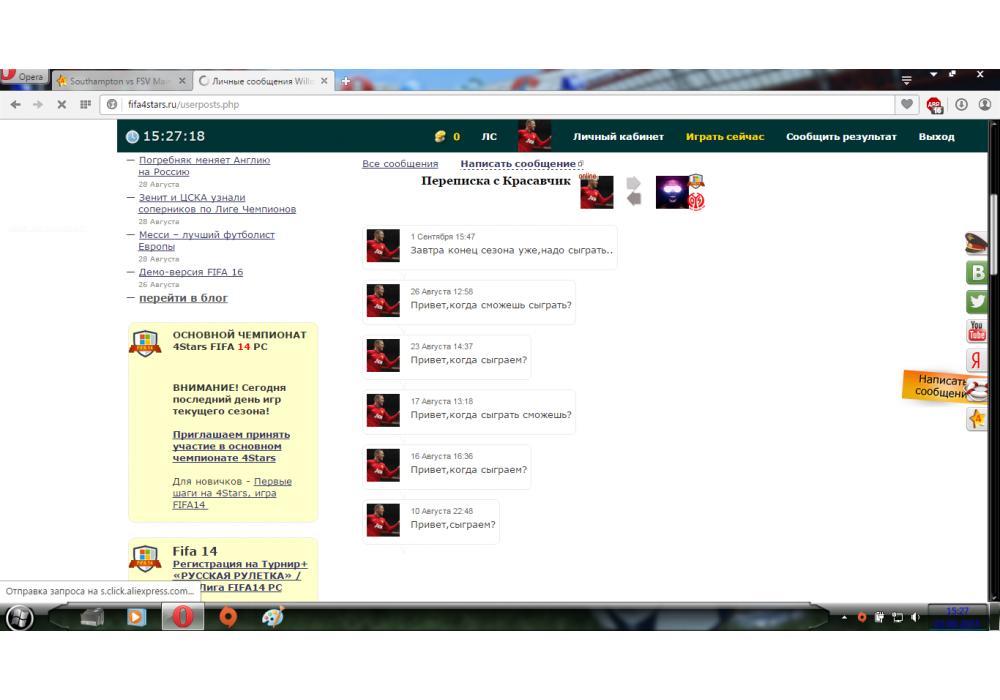Open the media player taskbar icon

(136, 617)
